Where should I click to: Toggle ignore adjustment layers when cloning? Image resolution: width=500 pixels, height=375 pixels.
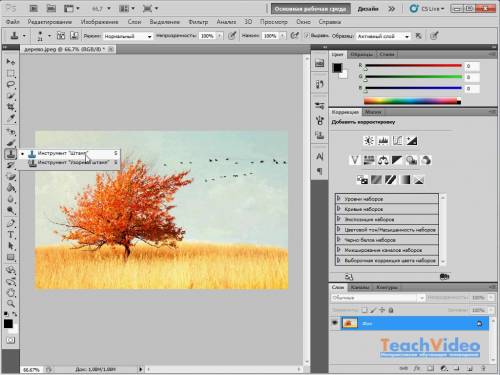point(419,36)
